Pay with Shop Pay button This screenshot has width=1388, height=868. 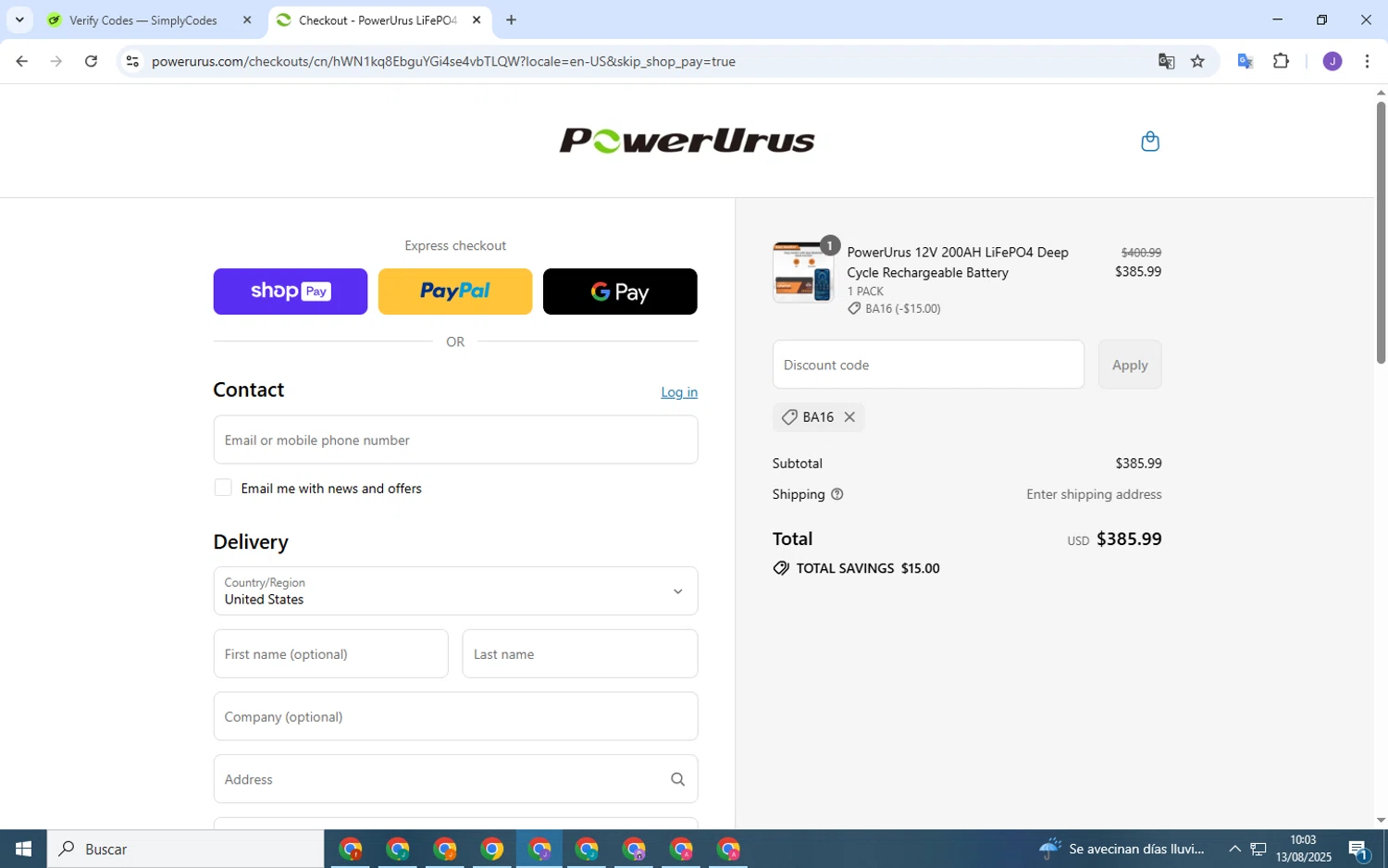pos(291,291)
